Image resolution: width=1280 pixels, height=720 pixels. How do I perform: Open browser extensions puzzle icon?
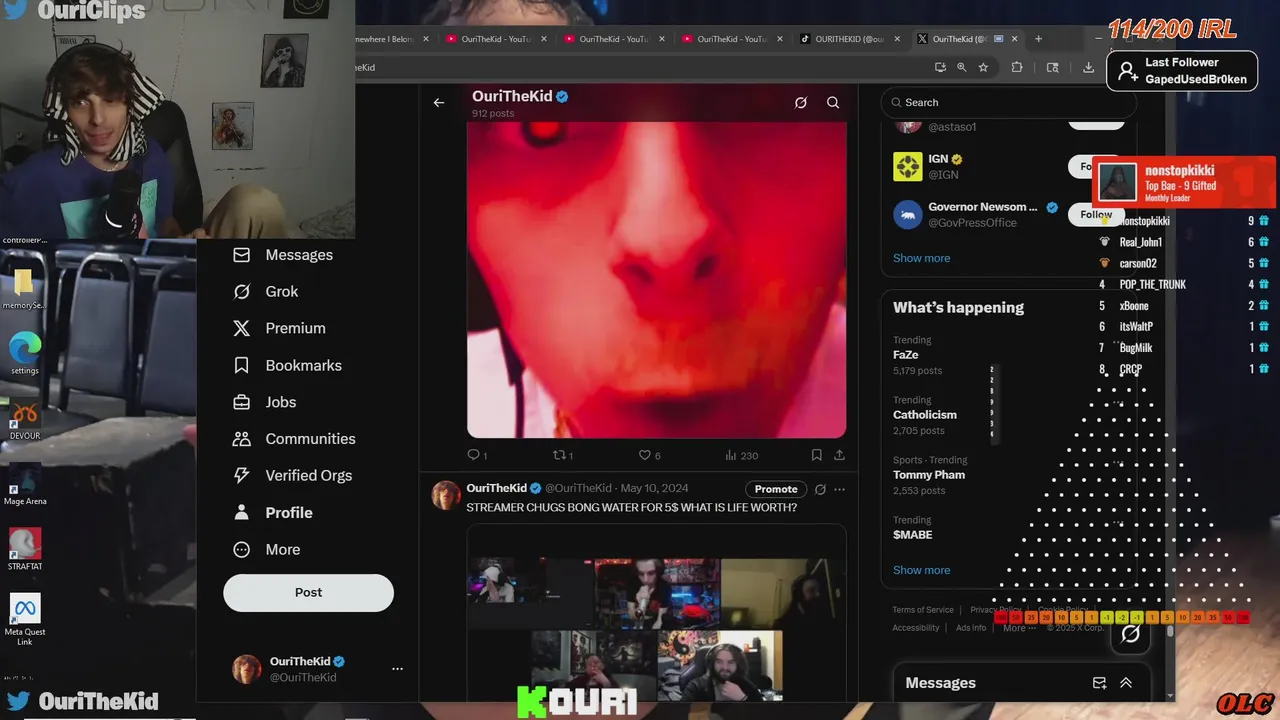pos(1017,67)
